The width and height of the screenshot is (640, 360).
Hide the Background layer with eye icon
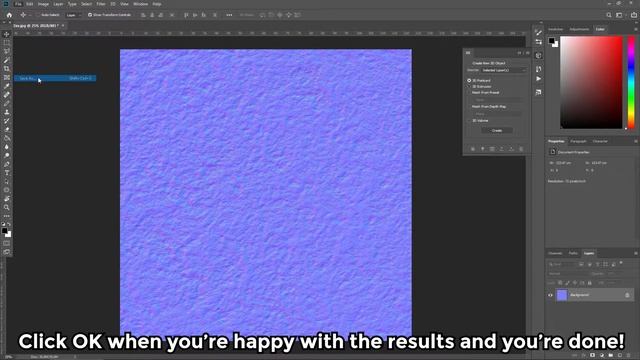point(550,295)
